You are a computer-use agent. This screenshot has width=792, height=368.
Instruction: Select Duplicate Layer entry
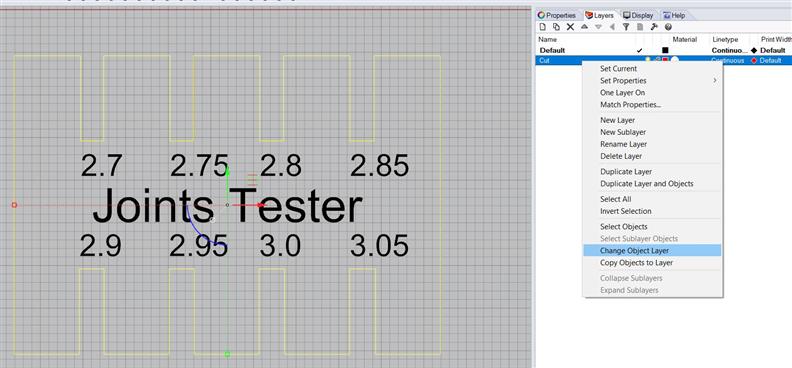[x=626, y=172]
